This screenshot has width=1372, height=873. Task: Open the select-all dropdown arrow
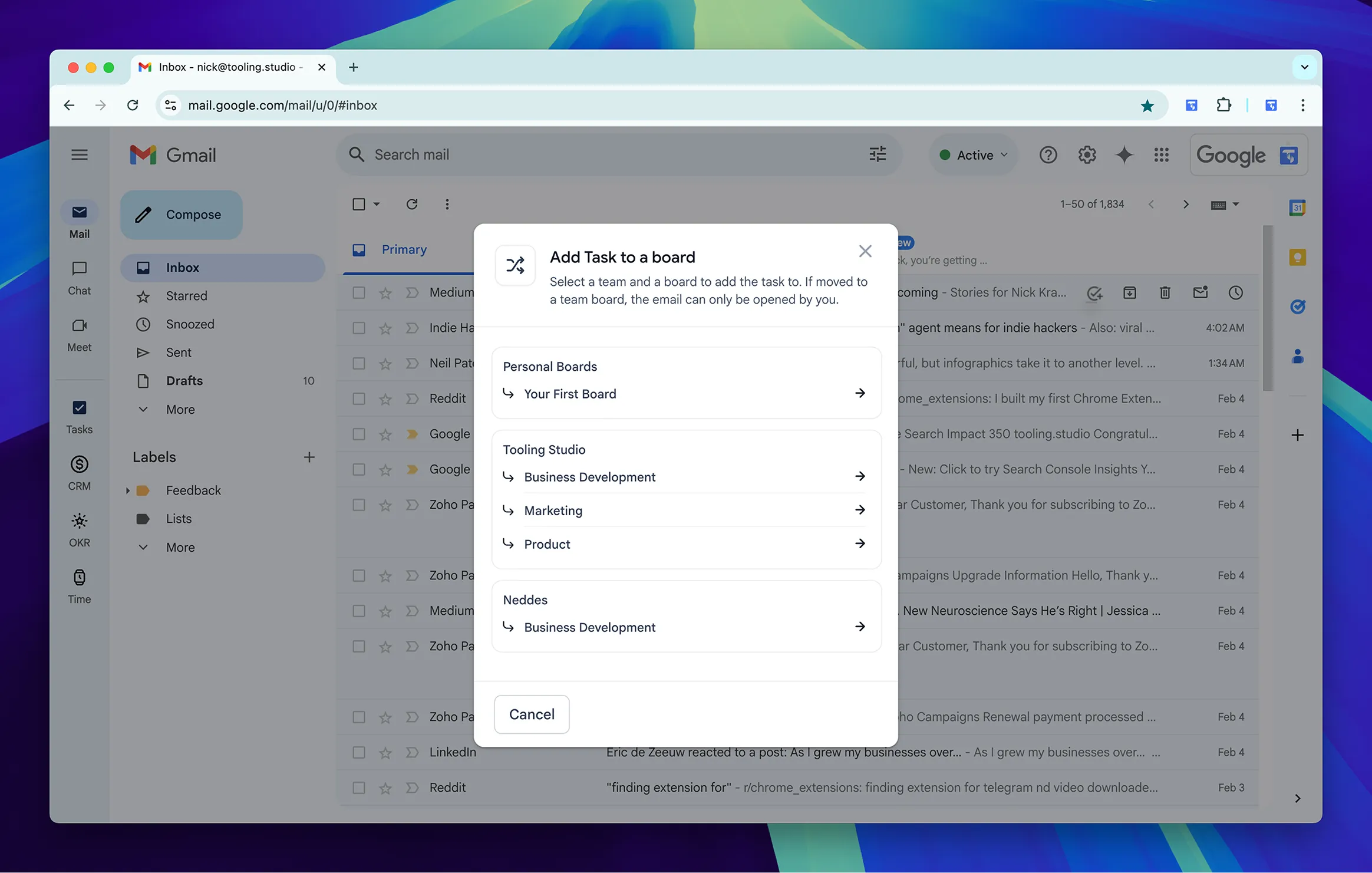[x=376, y=204]
